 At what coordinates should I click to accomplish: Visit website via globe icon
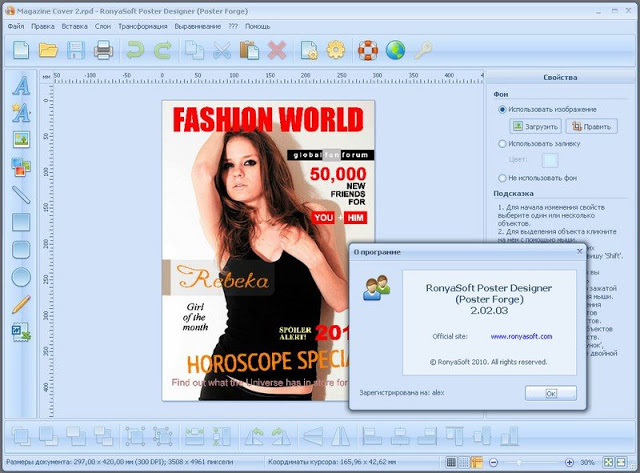(x=395, y=50)
